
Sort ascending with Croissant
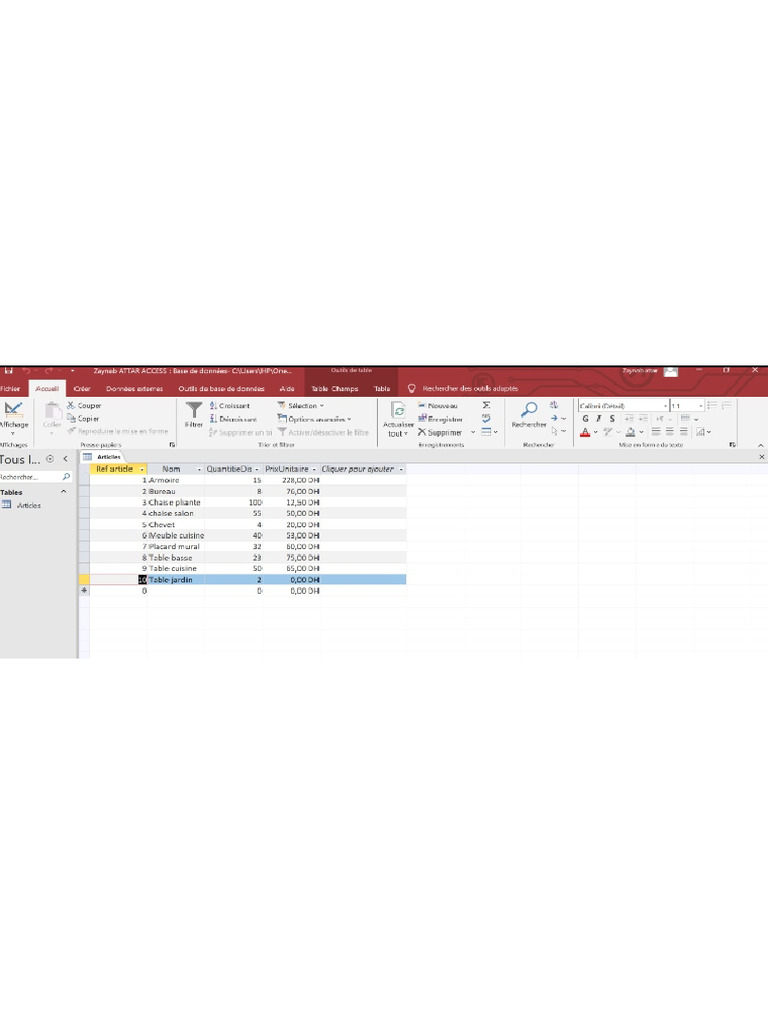click(229, 406)
